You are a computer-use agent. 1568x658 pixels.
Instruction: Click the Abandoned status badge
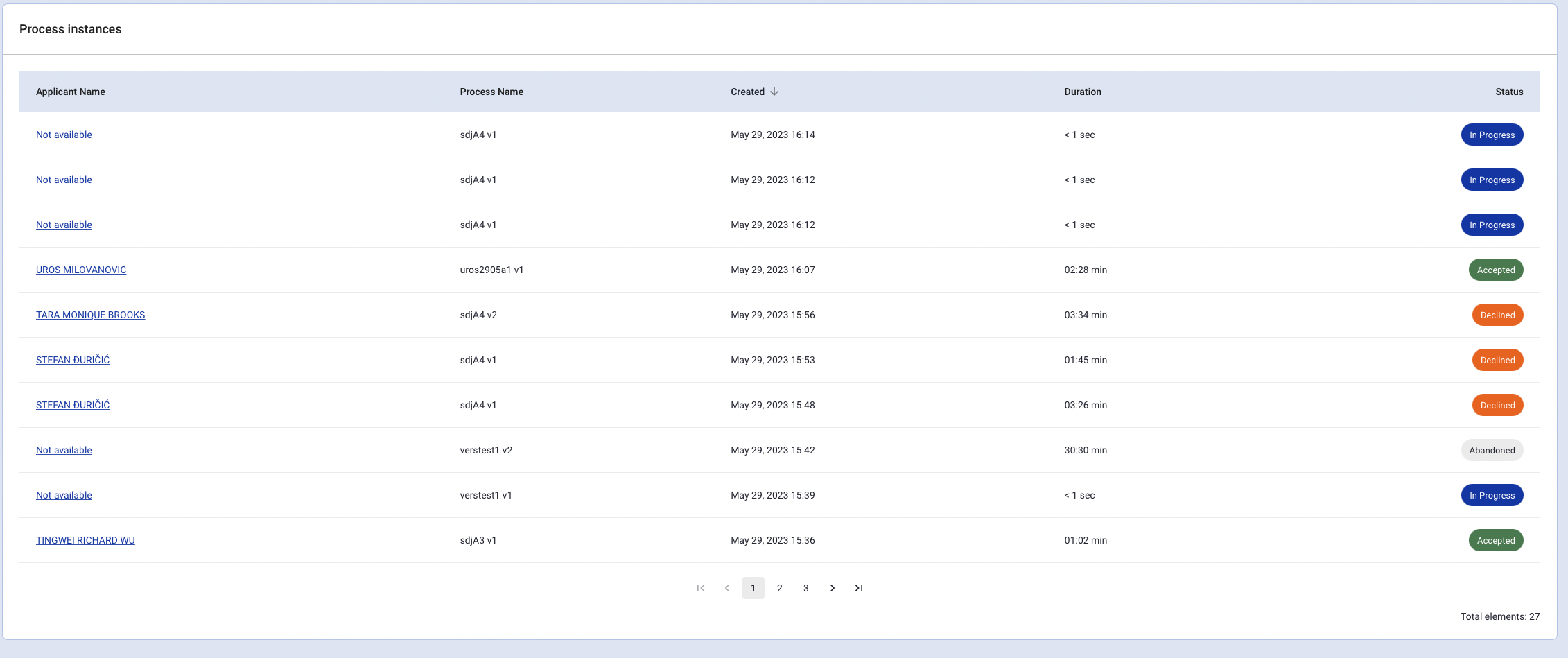pos(1492,450)
